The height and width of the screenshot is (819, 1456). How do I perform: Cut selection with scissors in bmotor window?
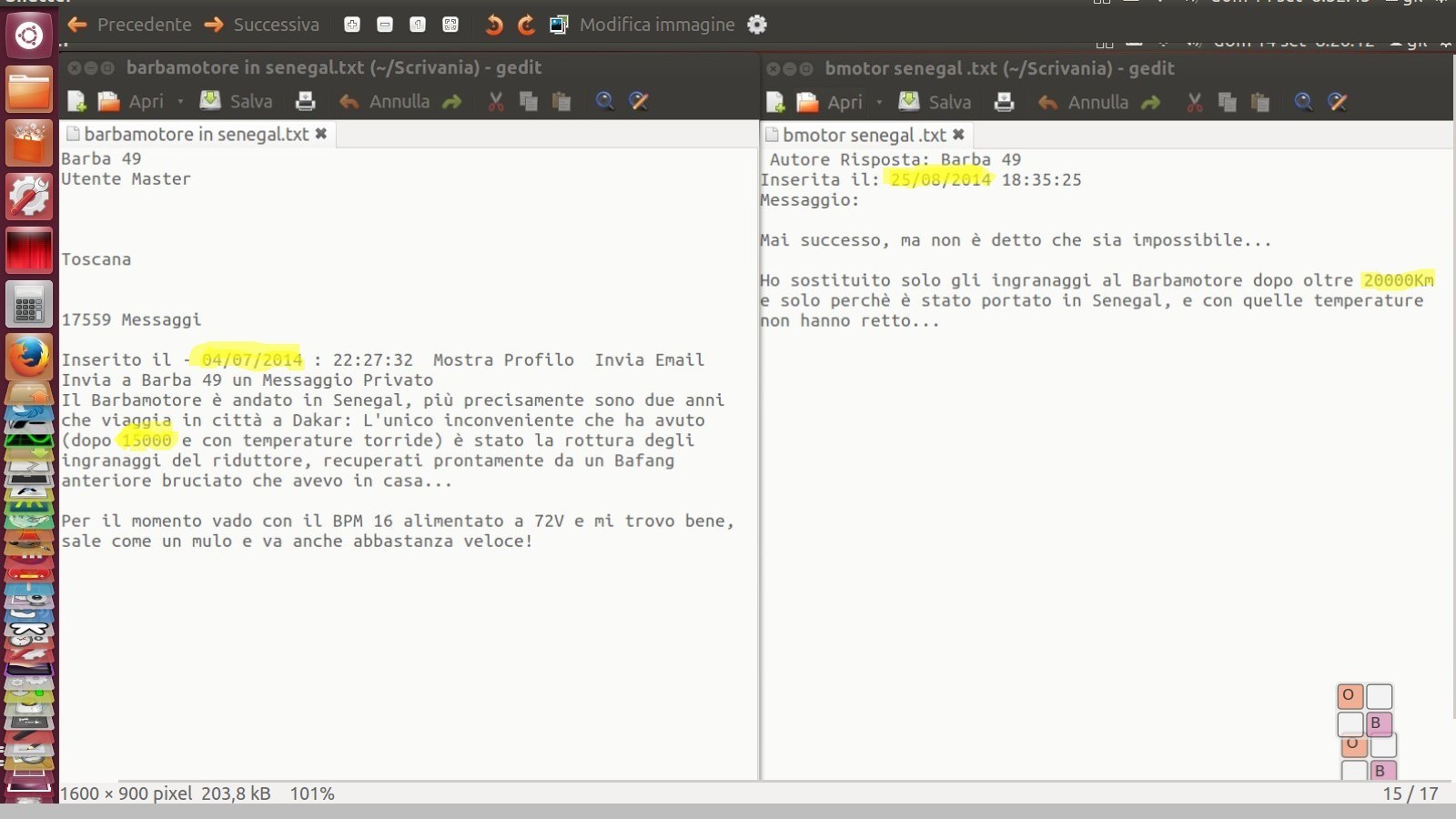coord(1195,102)
